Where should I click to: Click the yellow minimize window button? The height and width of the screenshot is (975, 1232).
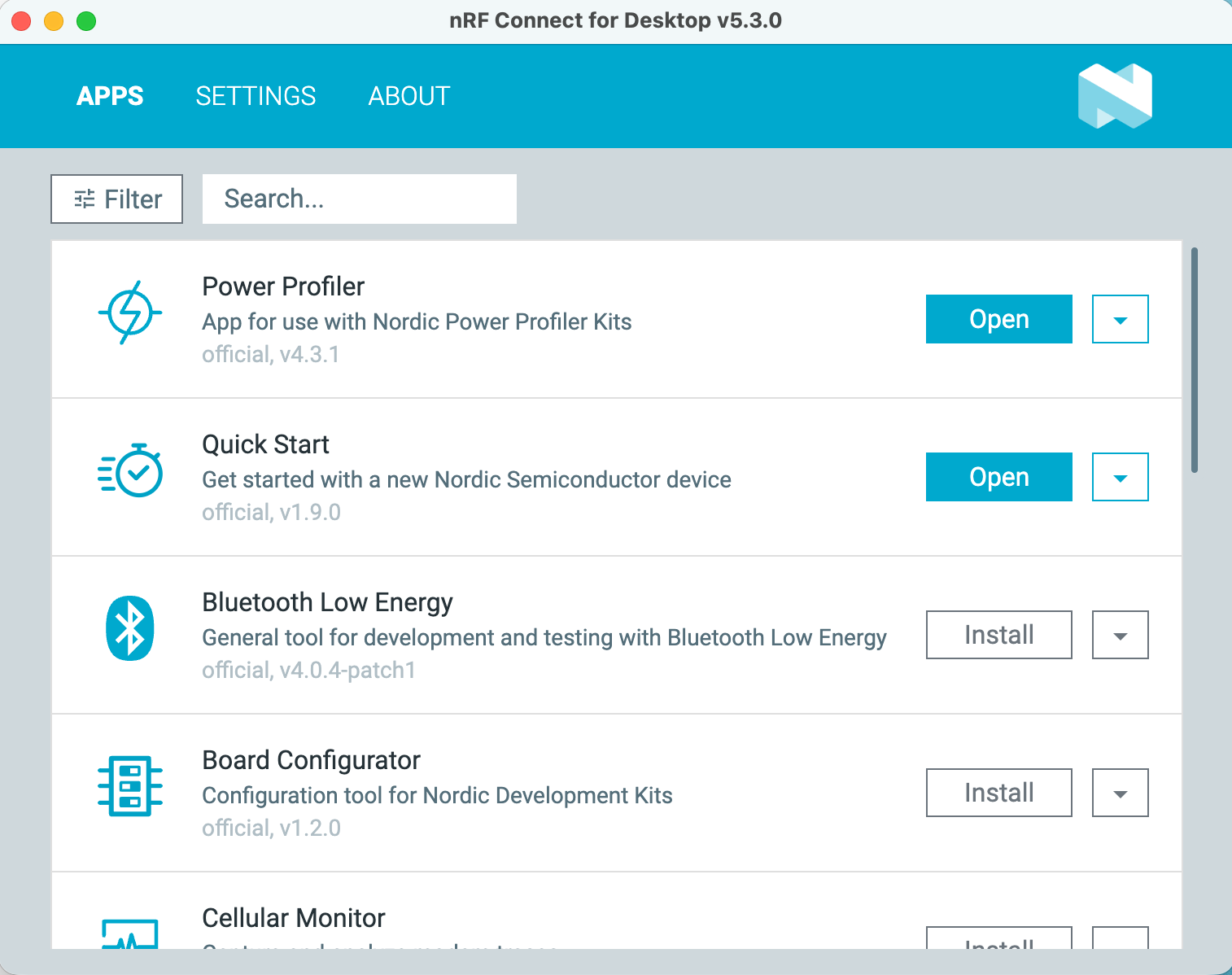click(x=54, y=21)
